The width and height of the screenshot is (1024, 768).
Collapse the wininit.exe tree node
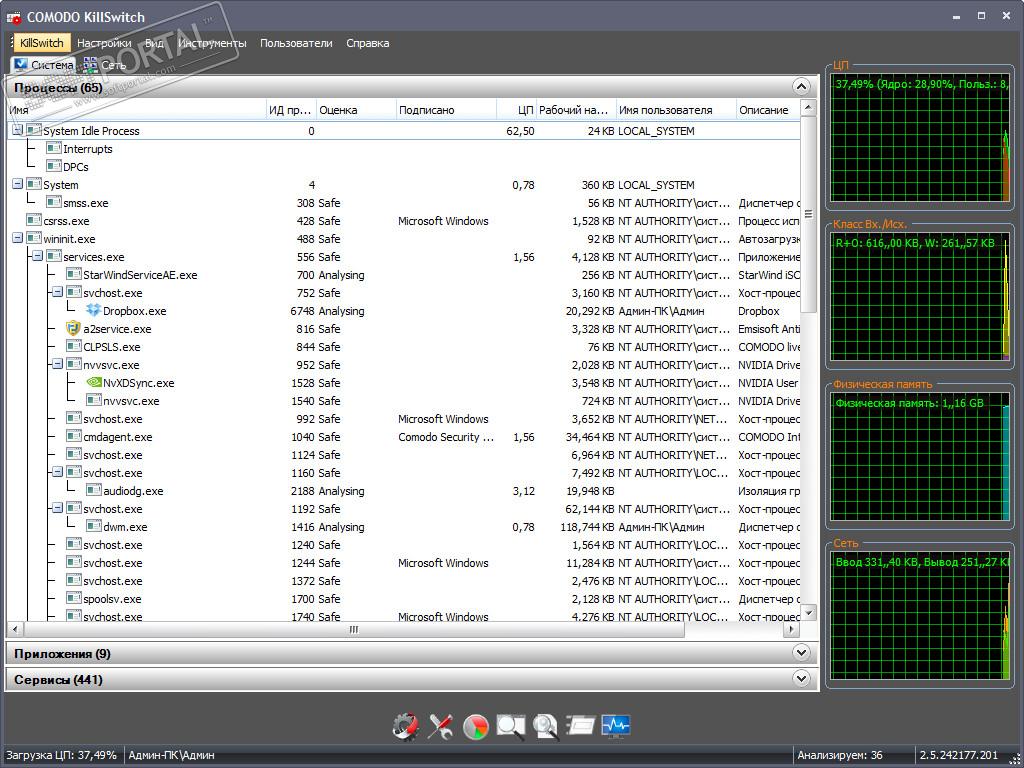click(x=18, y=238)
